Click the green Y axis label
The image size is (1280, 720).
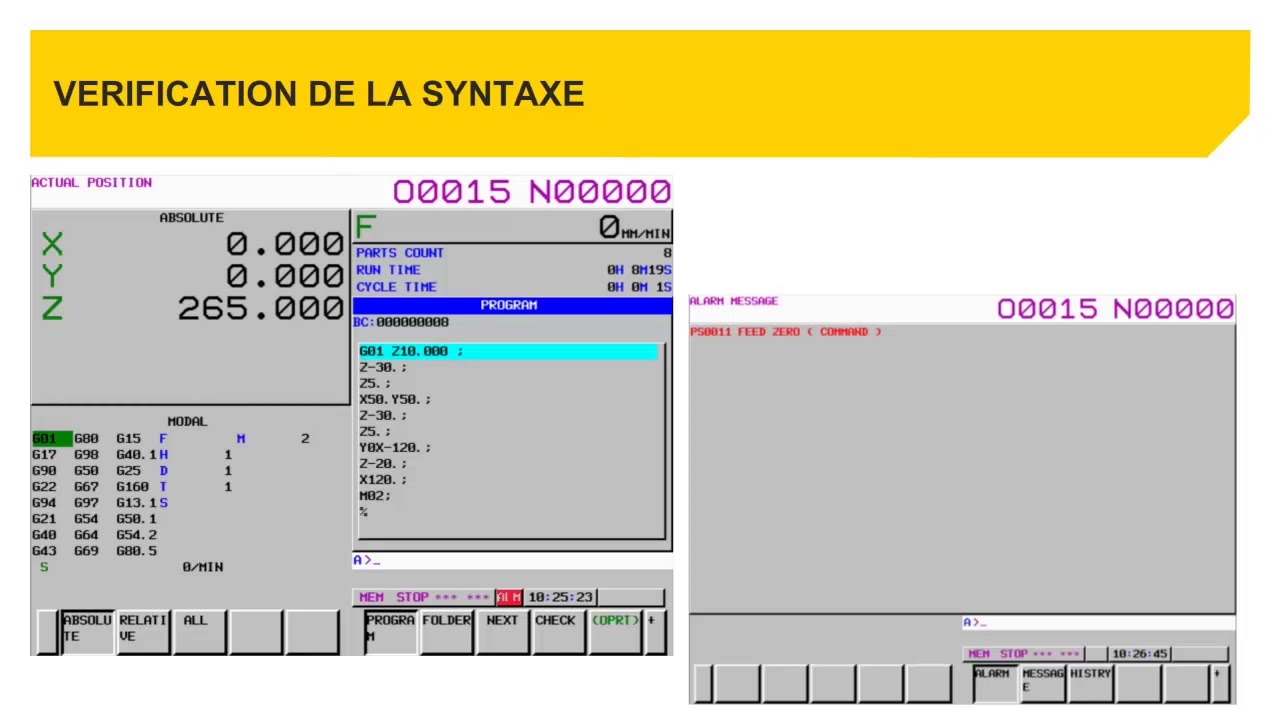pyautogui.click(x=52, y=277)
